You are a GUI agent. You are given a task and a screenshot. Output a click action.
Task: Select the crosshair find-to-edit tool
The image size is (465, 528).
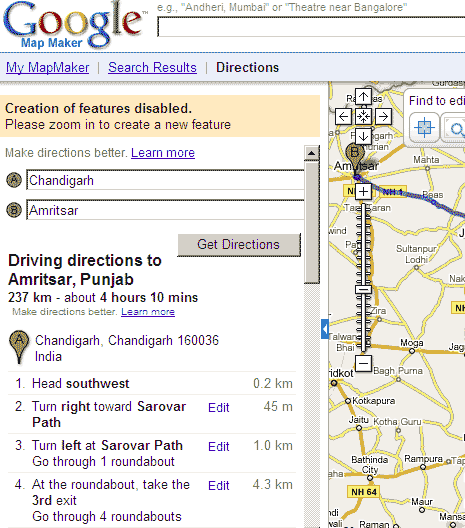point(424,128)
